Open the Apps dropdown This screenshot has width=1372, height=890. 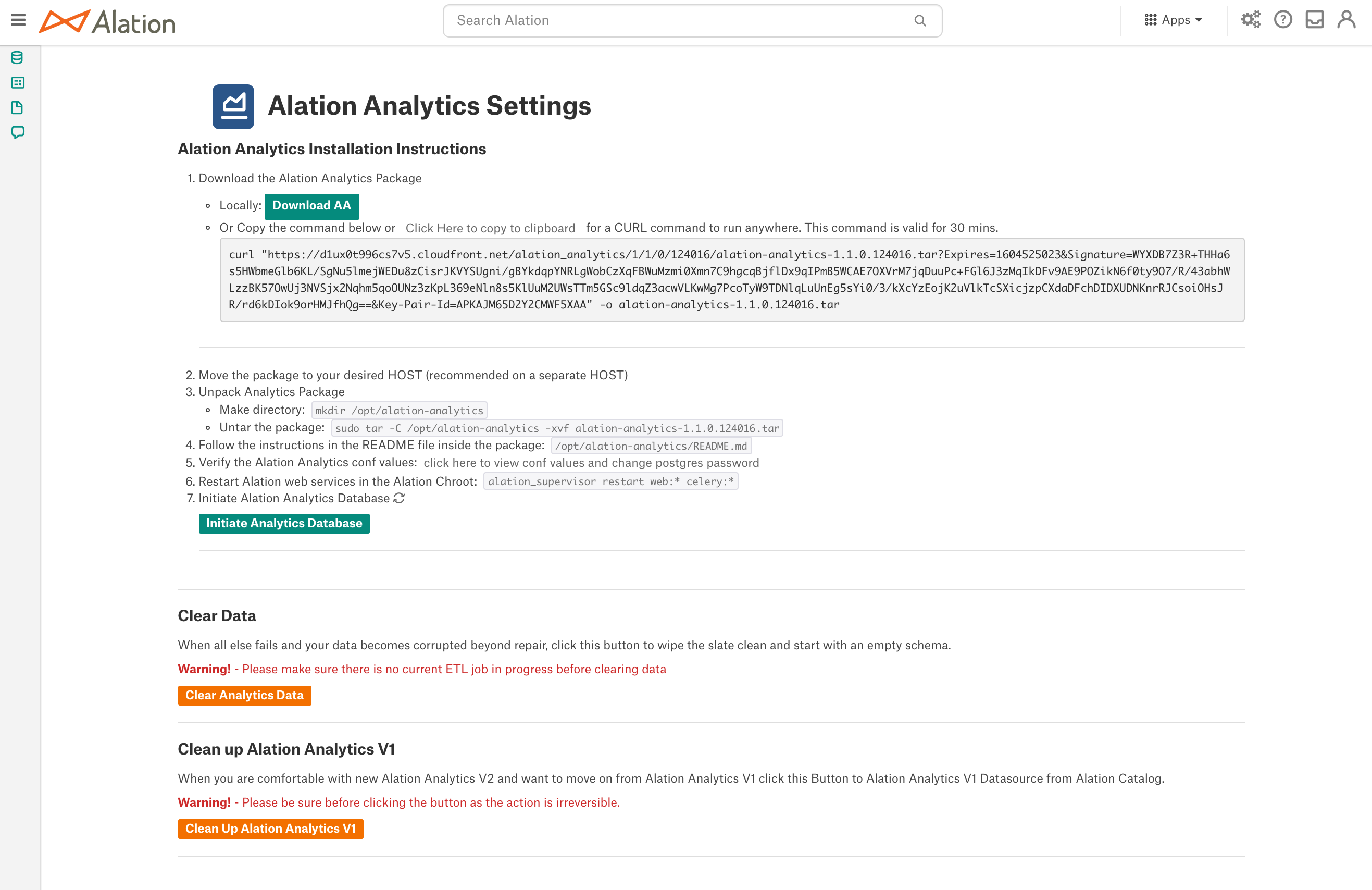pos(1174,20)
